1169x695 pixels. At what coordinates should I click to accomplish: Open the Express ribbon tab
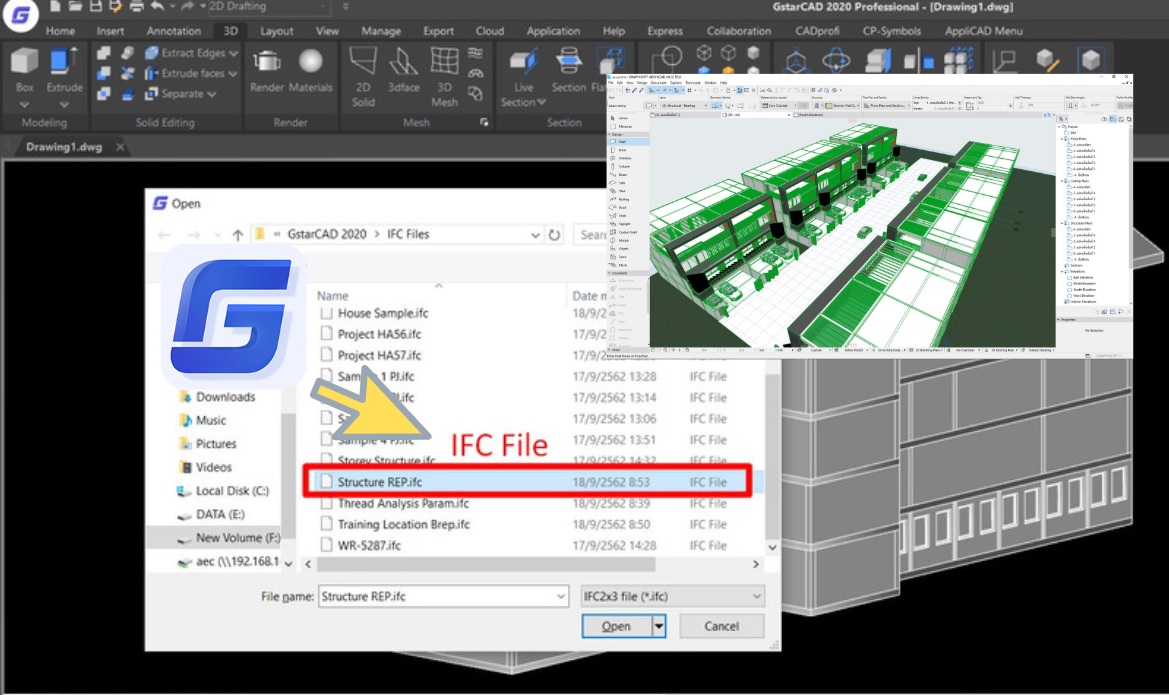click(665, 31)
